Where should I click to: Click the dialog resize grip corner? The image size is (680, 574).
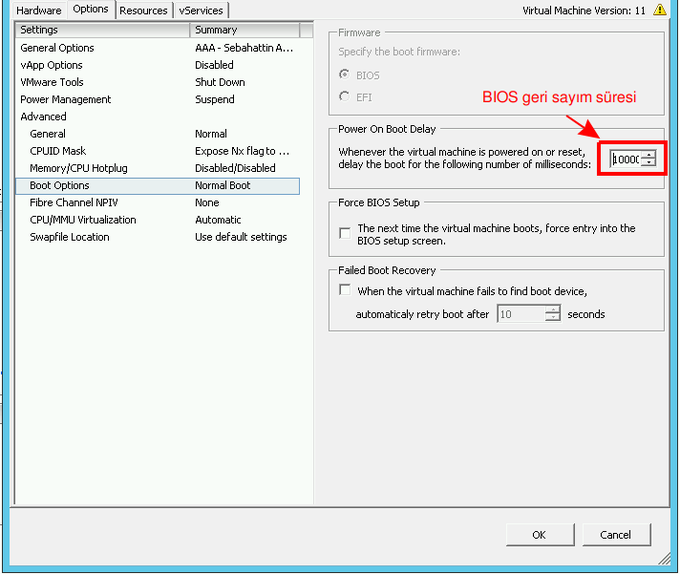pos(664,559)
